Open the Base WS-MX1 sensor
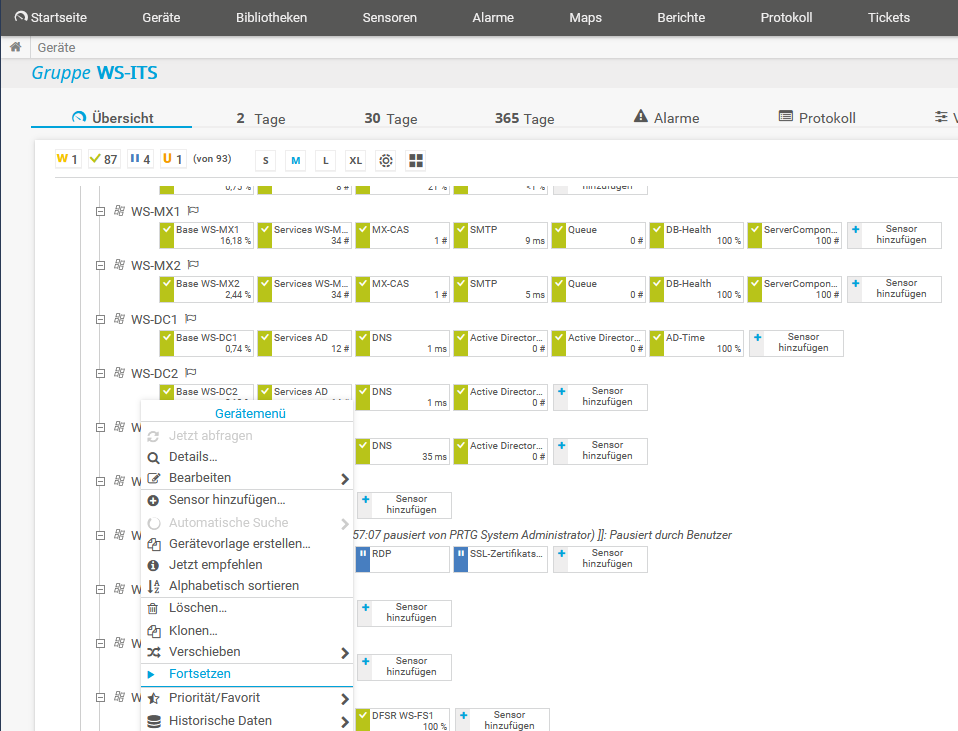958x731 pixels. point(206,235)
